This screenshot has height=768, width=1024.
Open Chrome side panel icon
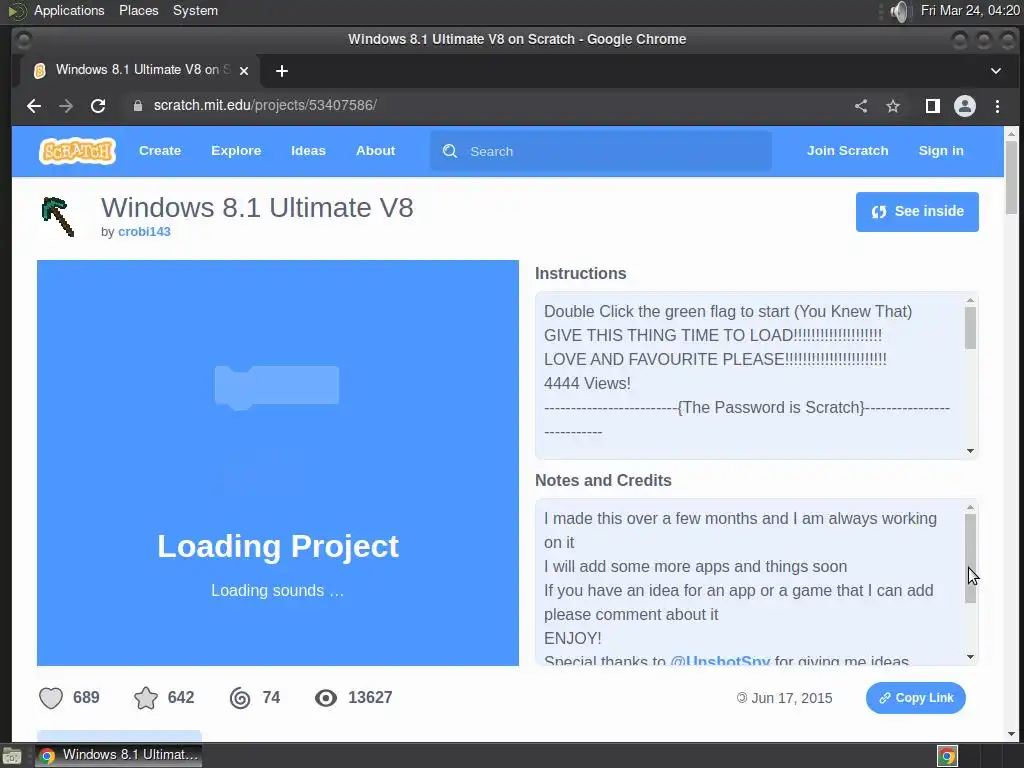(933, 106)
